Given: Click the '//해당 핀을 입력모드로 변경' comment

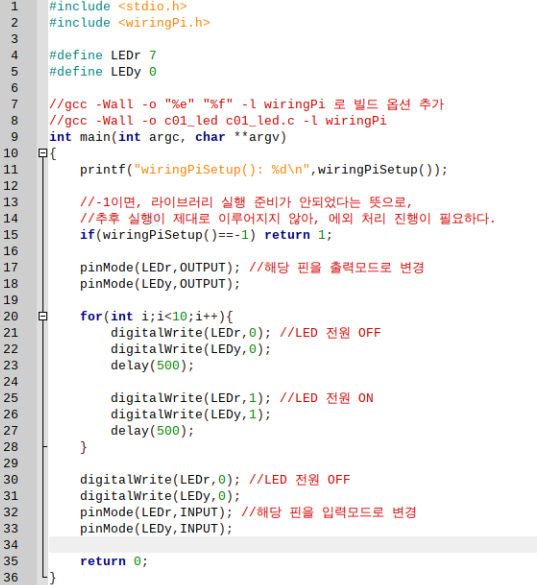Looking at the screenshot, I should tap(329, 512).
